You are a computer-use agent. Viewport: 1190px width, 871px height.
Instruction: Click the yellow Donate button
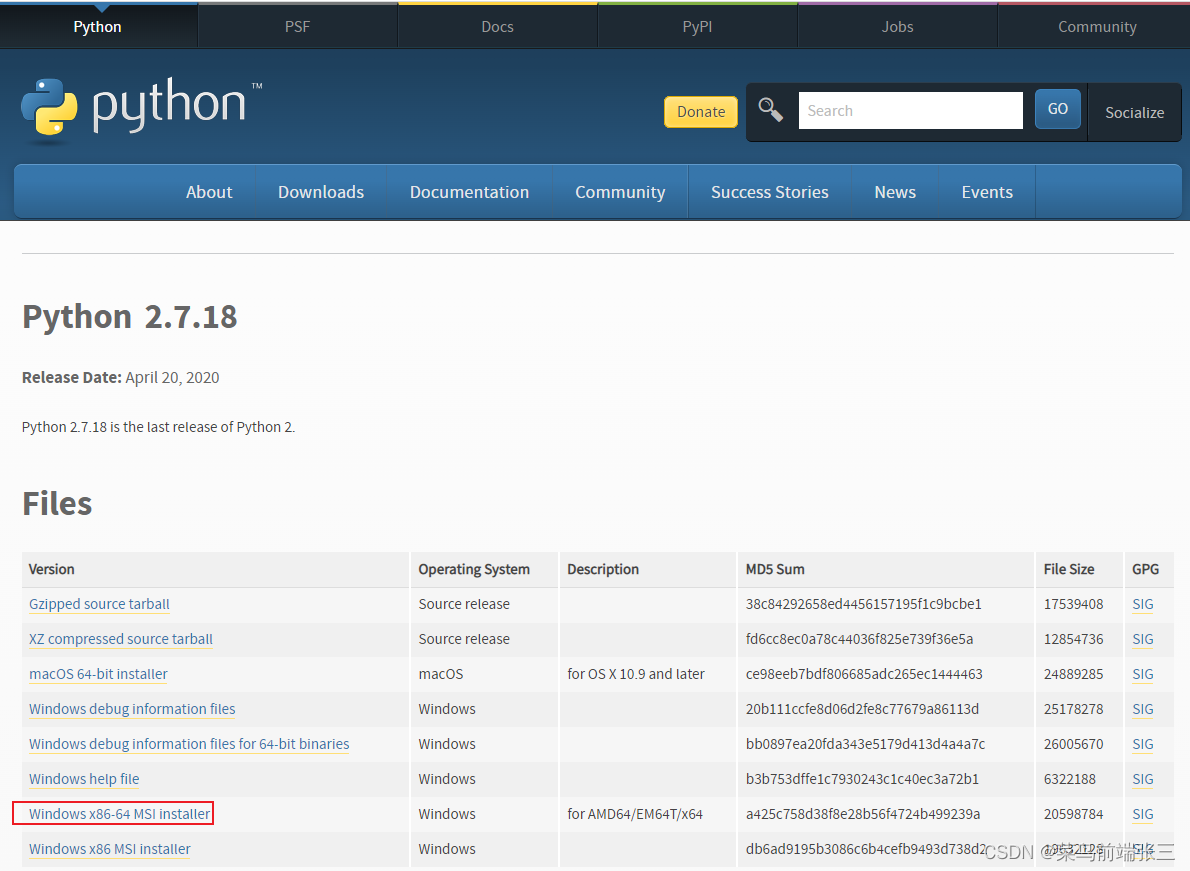[700, 112]
